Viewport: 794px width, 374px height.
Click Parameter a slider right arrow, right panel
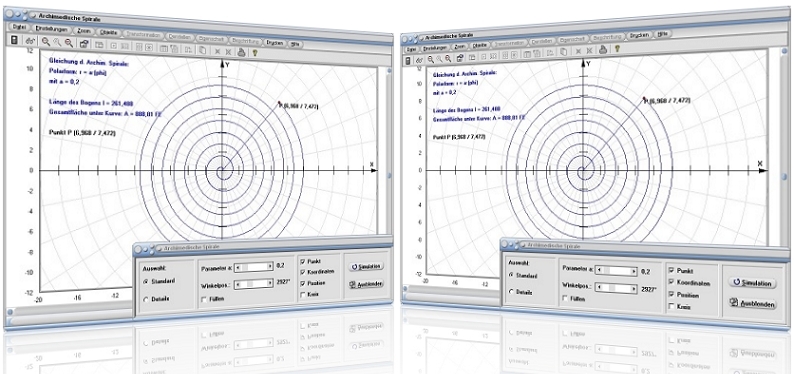(x=633, y=271)
